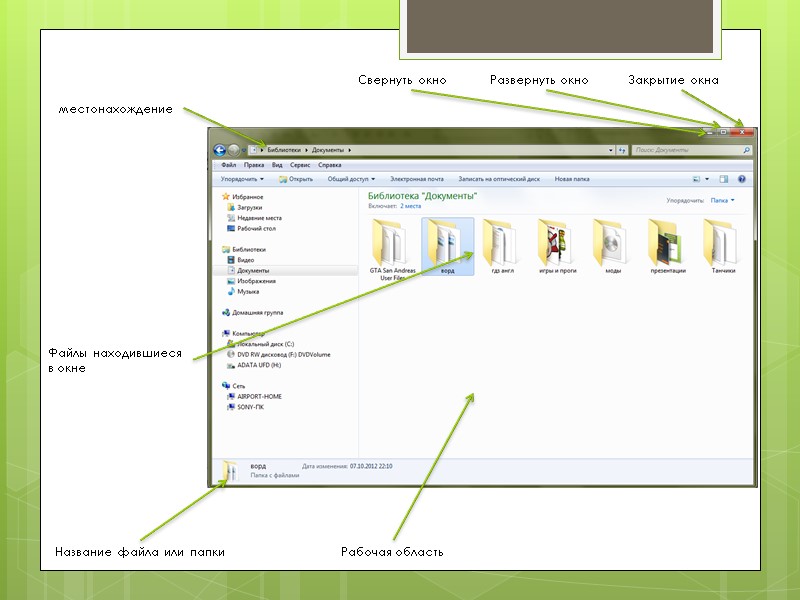The height and width of the screenshot is (600, 800).
Task: Open the view options dropdown arrow
Action: pos(707,179)
